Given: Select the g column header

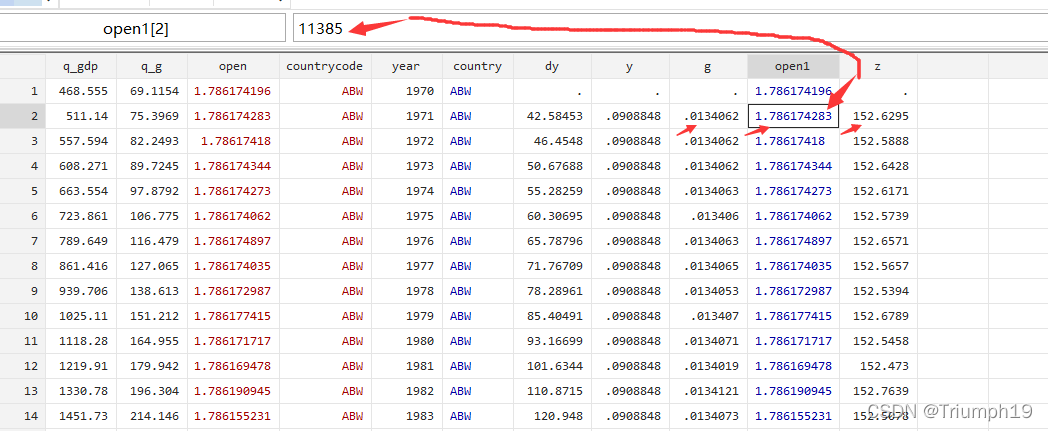Looking at the screenshot, I should [x=708, y=66].
